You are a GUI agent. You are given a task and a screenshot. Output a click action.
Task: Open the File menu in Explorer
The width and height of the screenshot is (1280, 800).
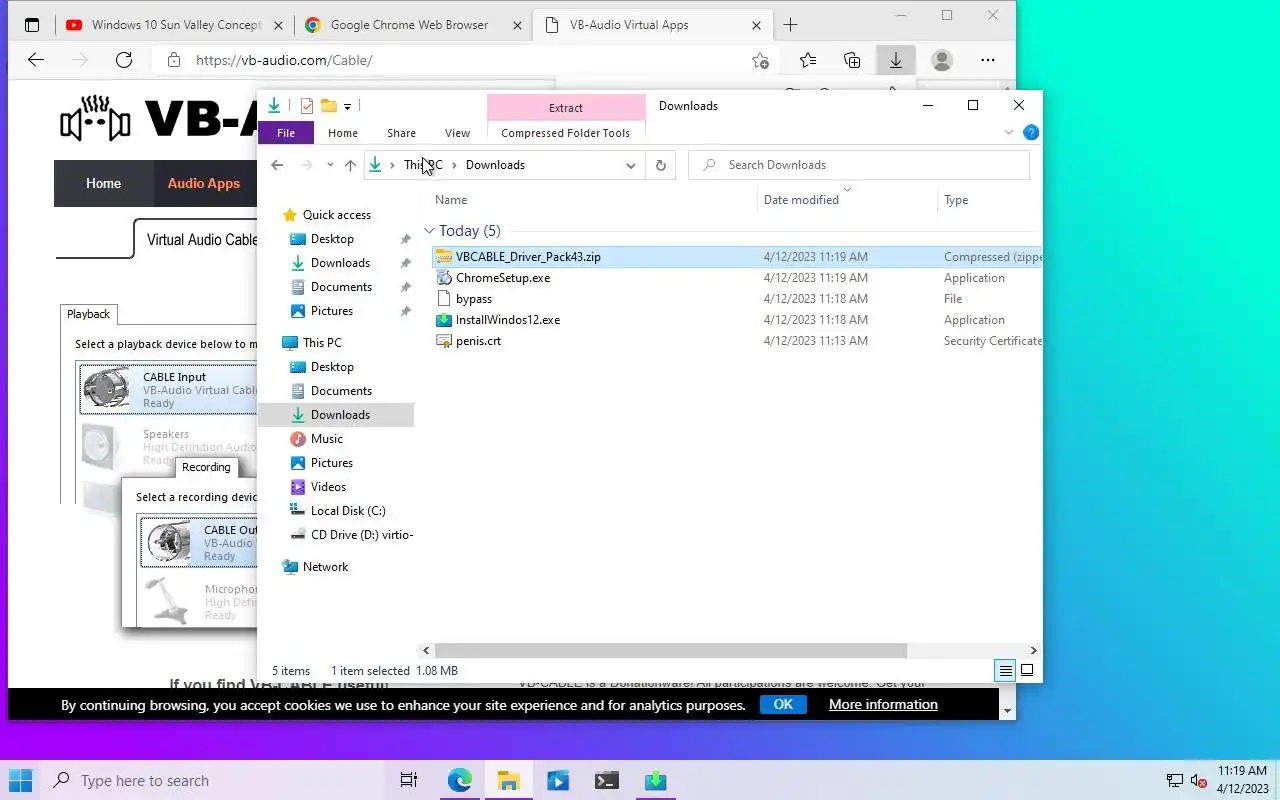pos(286,133)
